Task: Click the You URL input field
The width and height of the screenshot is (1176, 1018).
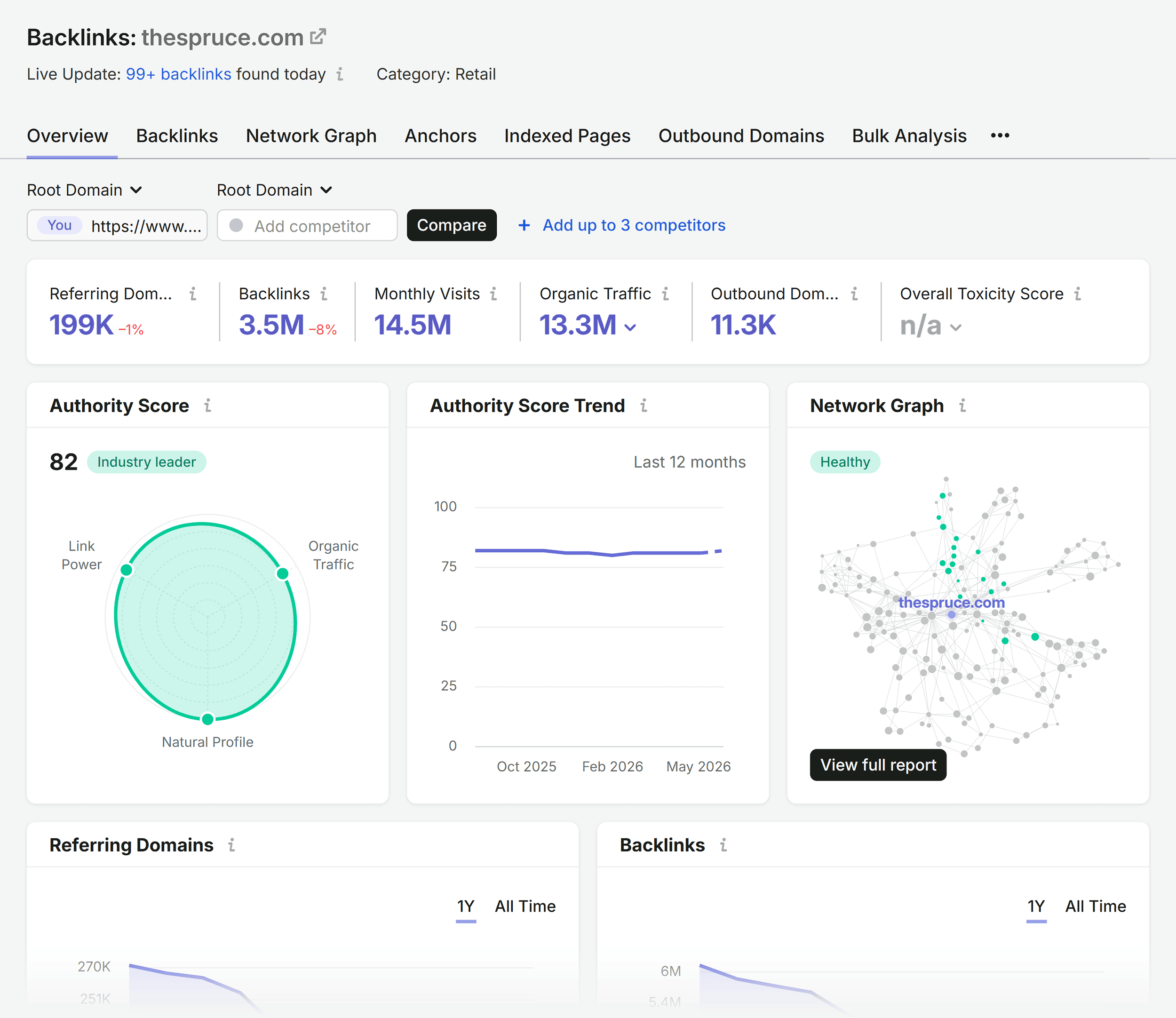Action: [117, 225]
